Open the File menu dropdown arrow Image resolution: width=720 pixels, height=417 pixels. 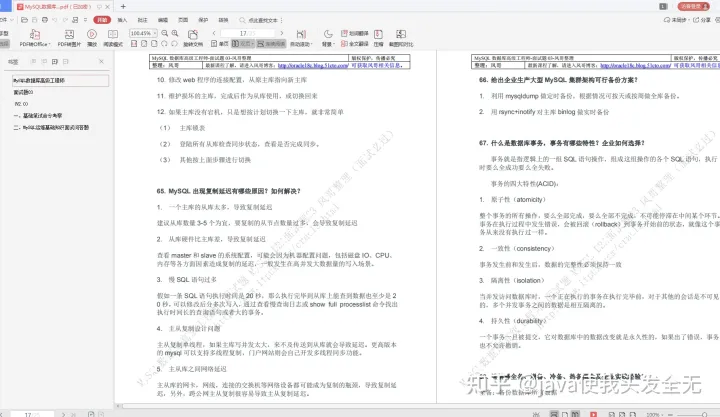point(11,20)
